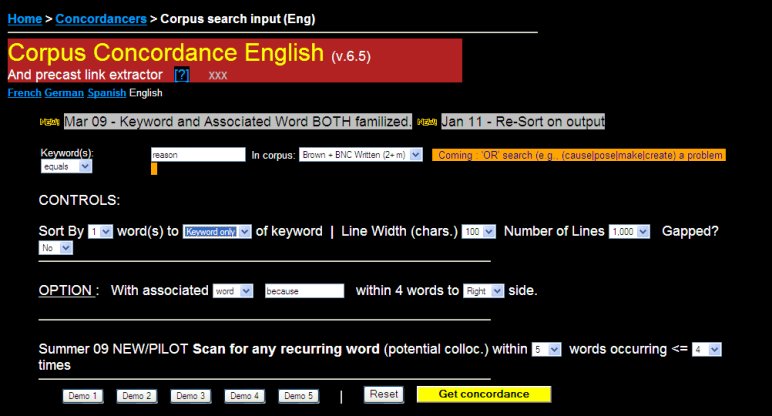Switch to the Spanish concordancer

pos(106,93)
